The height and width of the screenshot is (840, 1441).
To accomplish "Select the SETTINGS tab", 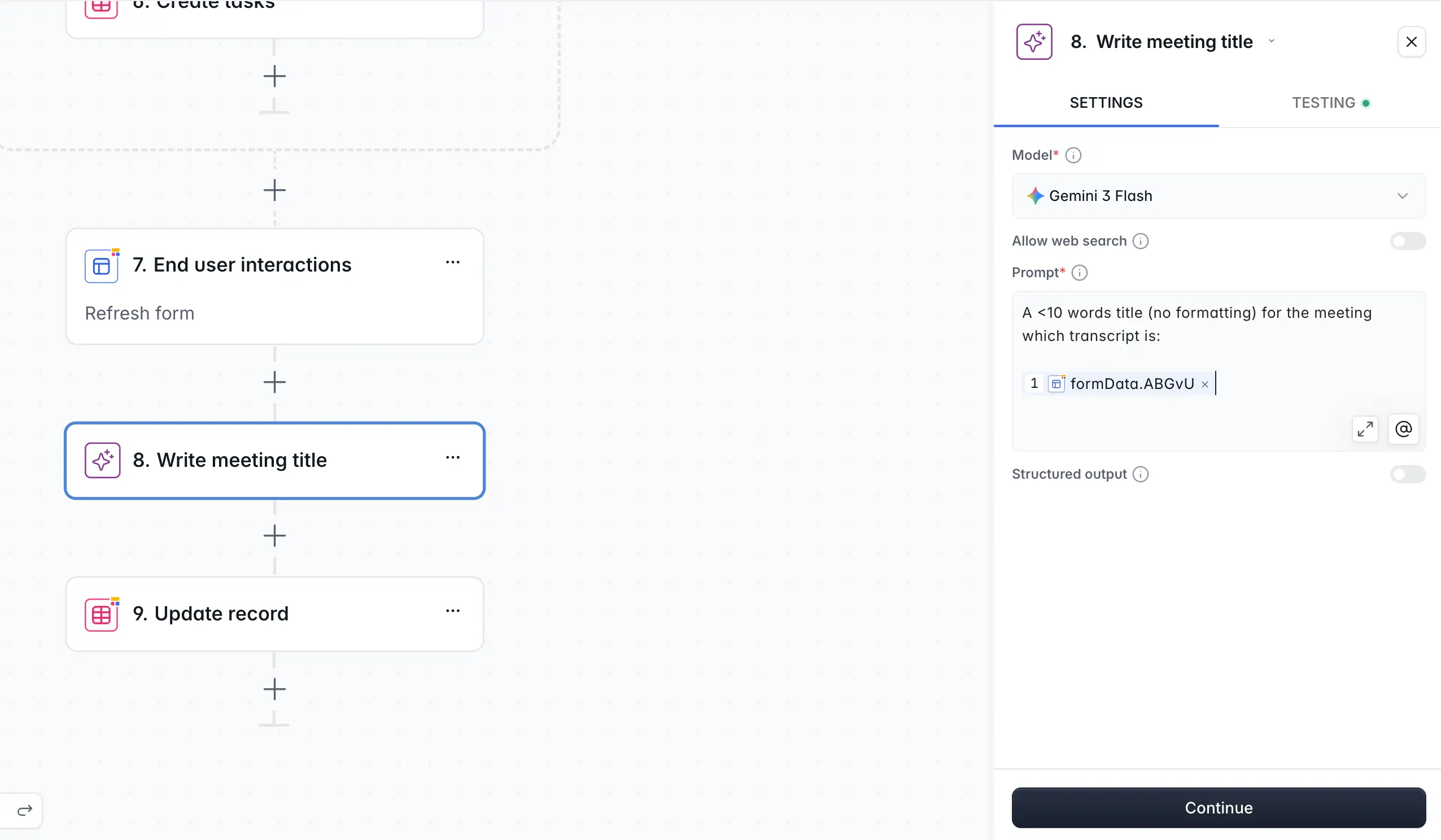I will [1106, 102].
